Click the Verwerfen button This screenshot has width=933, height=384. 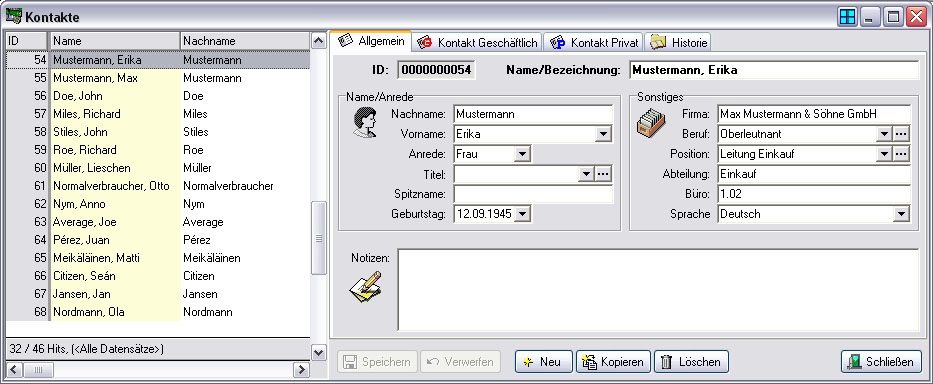(460, 361)
